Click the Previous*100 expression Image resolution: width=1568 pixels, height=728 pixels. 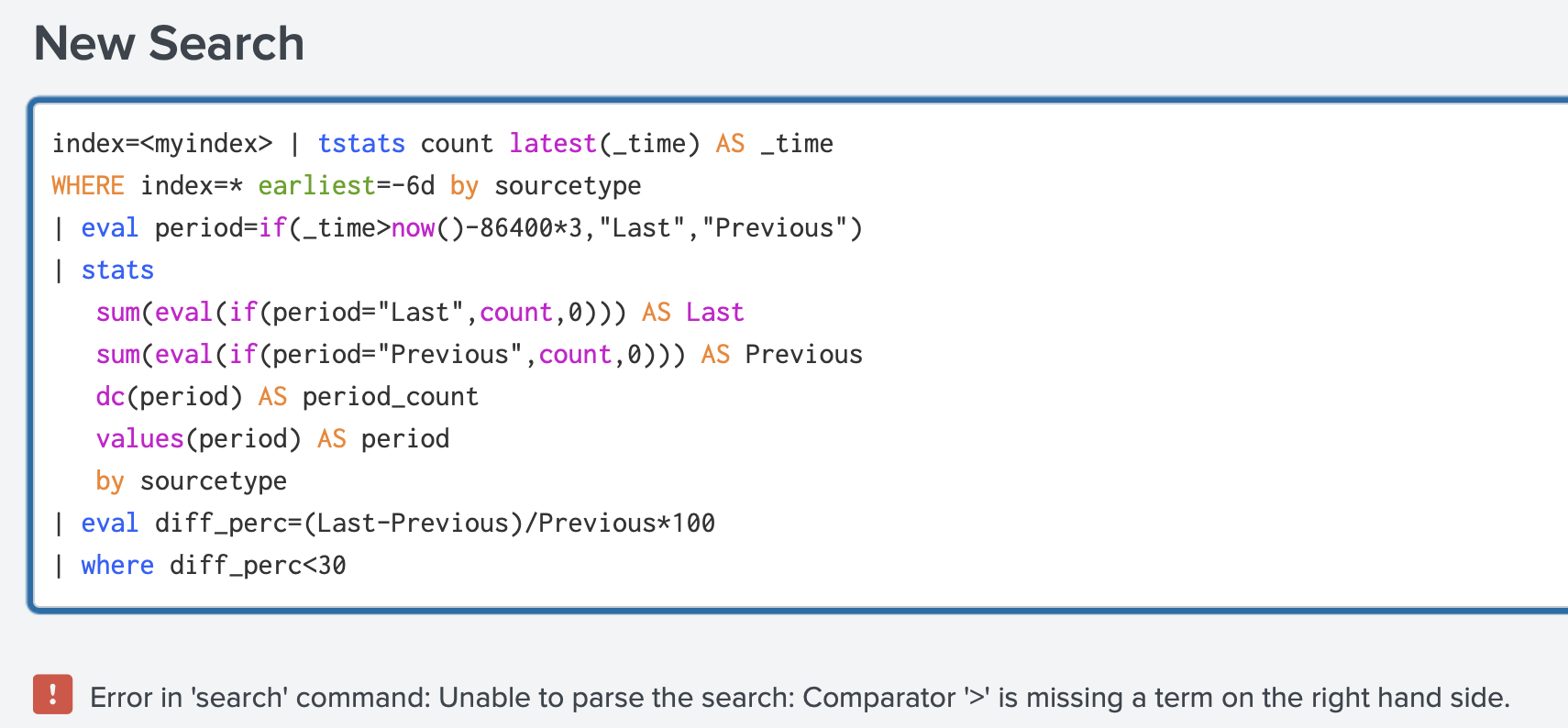[626, 524]
